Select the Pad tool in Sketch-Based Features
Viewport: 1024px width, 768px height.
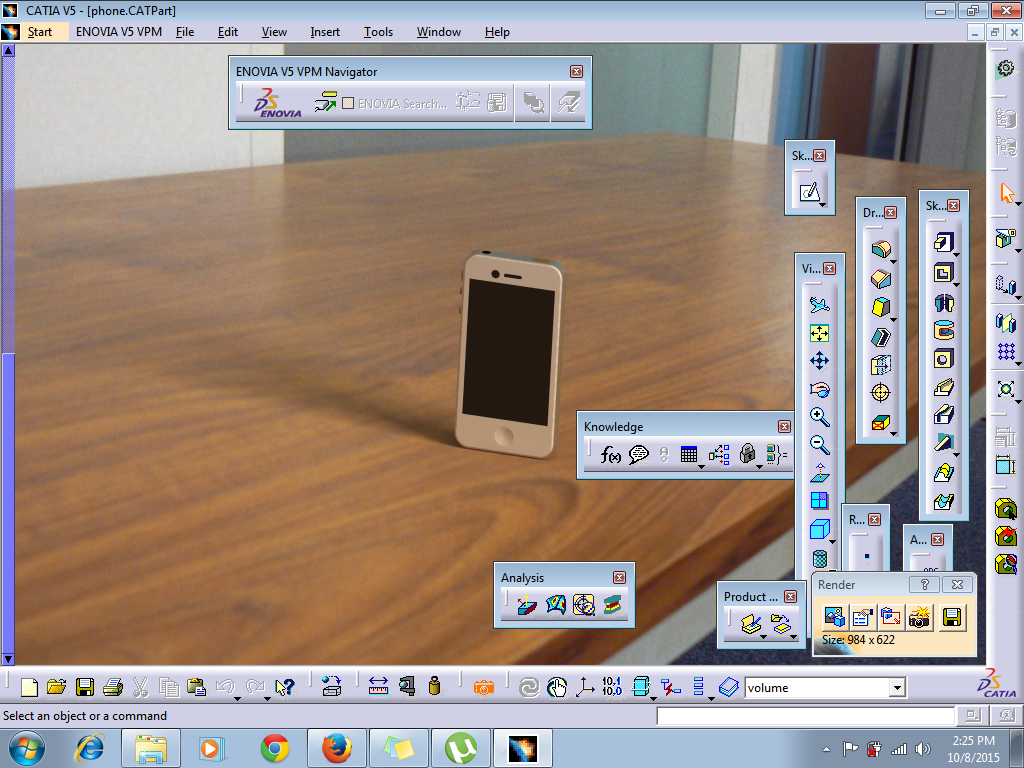click(943, 243)
